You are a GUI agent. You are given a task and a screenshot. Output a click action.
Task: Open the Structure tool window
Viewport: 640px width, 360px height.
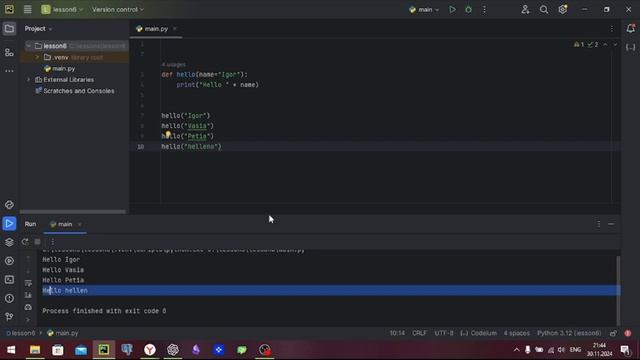point(9,52)
